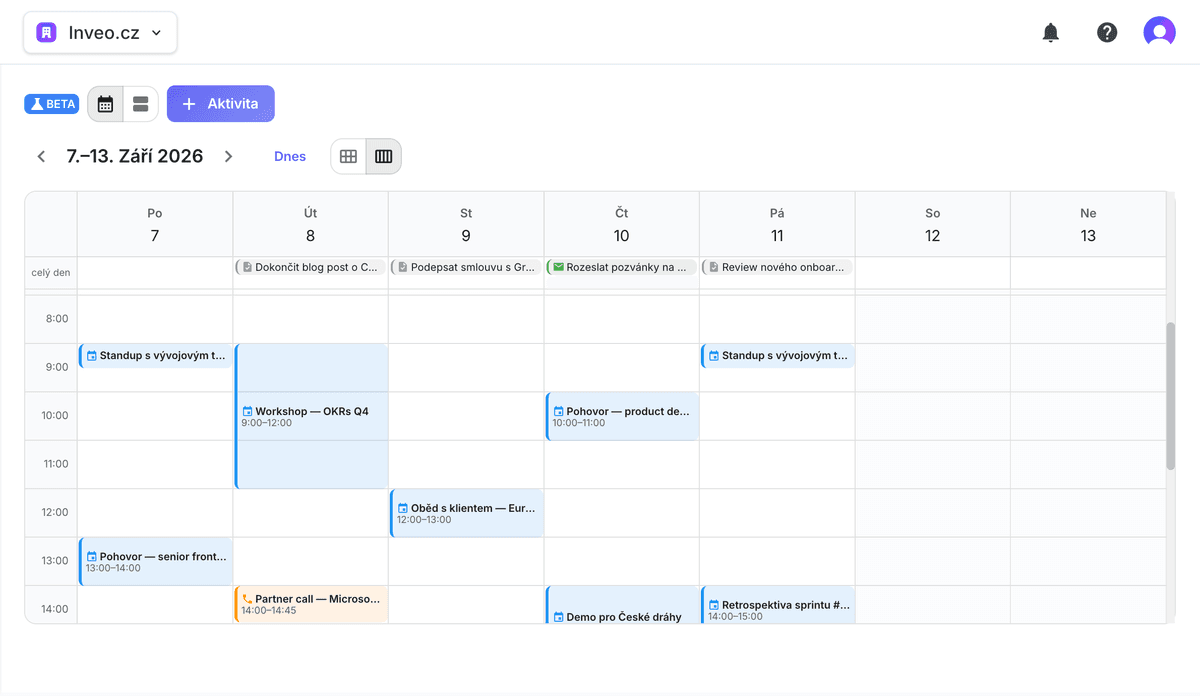Go to the next week arrow
Screen dimensions: 1200x696
228,157
